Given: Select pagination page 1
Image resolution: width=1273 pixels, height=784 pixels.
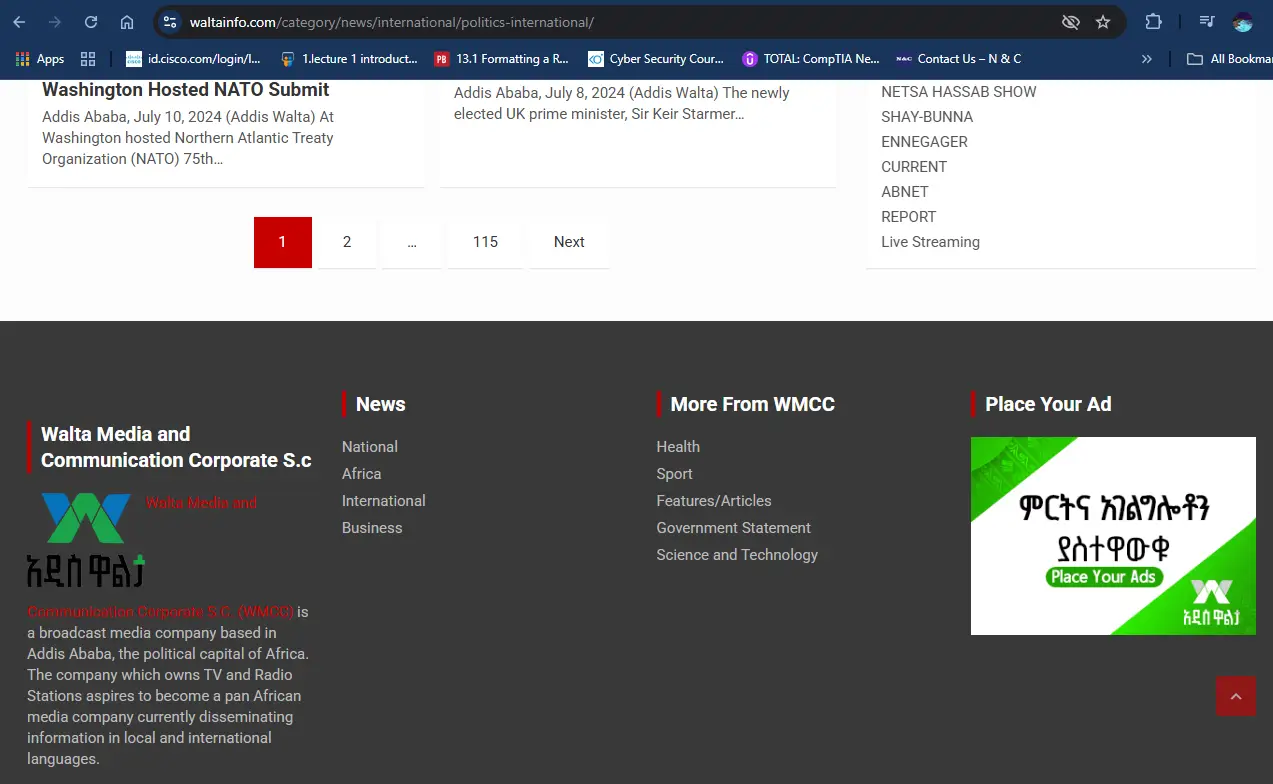Looking at the screenshot, I should coord(283,242).
